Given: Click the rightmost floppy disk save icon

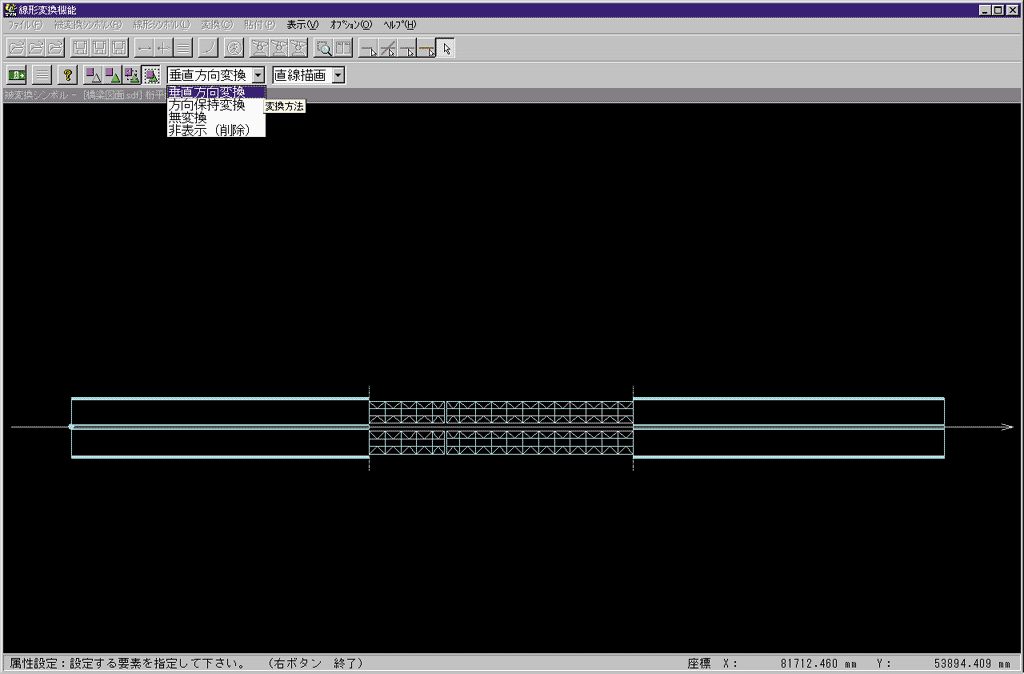Looking at the screenshot, I should pyautogui.click(x=119, y=48).
